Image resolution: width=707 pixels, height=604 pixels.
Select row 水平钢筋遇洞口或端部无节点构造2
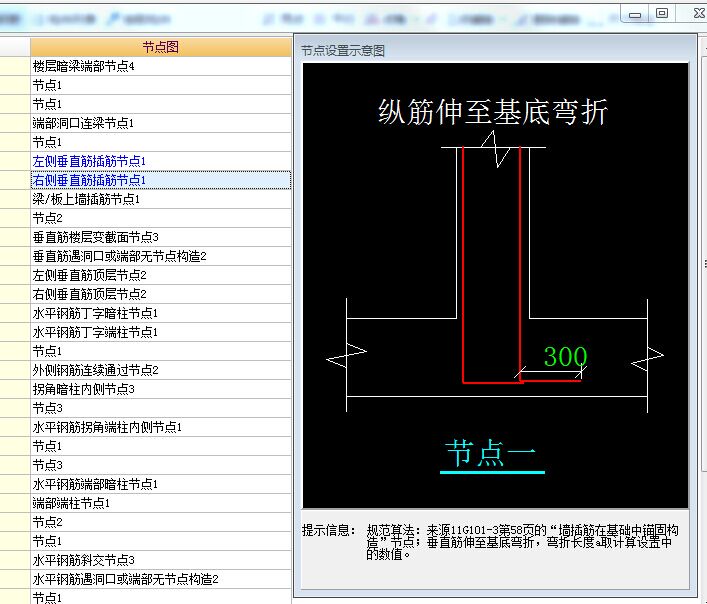(161, 579)
